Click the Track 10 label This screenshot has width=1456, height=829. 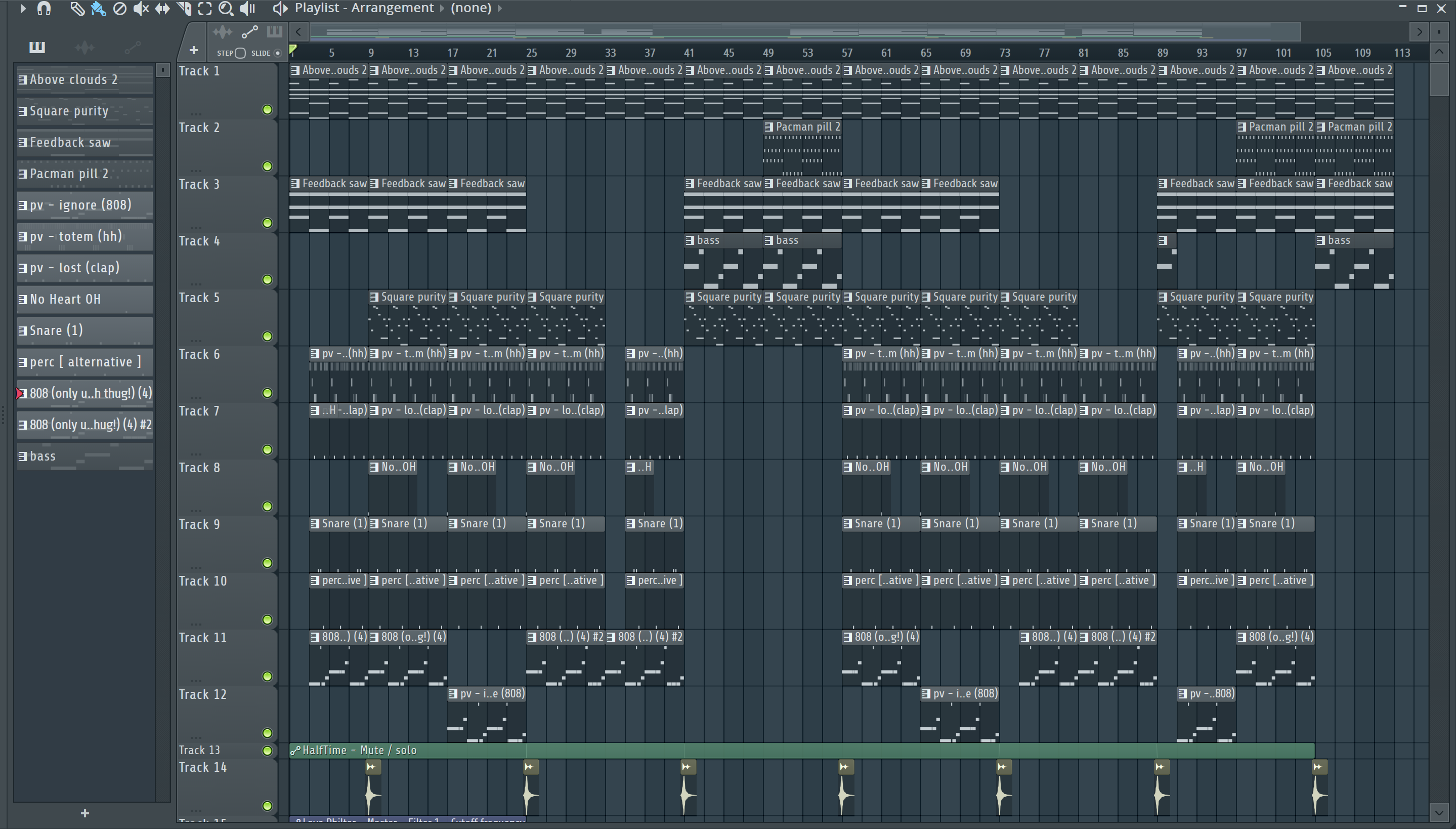pos(202,582)
